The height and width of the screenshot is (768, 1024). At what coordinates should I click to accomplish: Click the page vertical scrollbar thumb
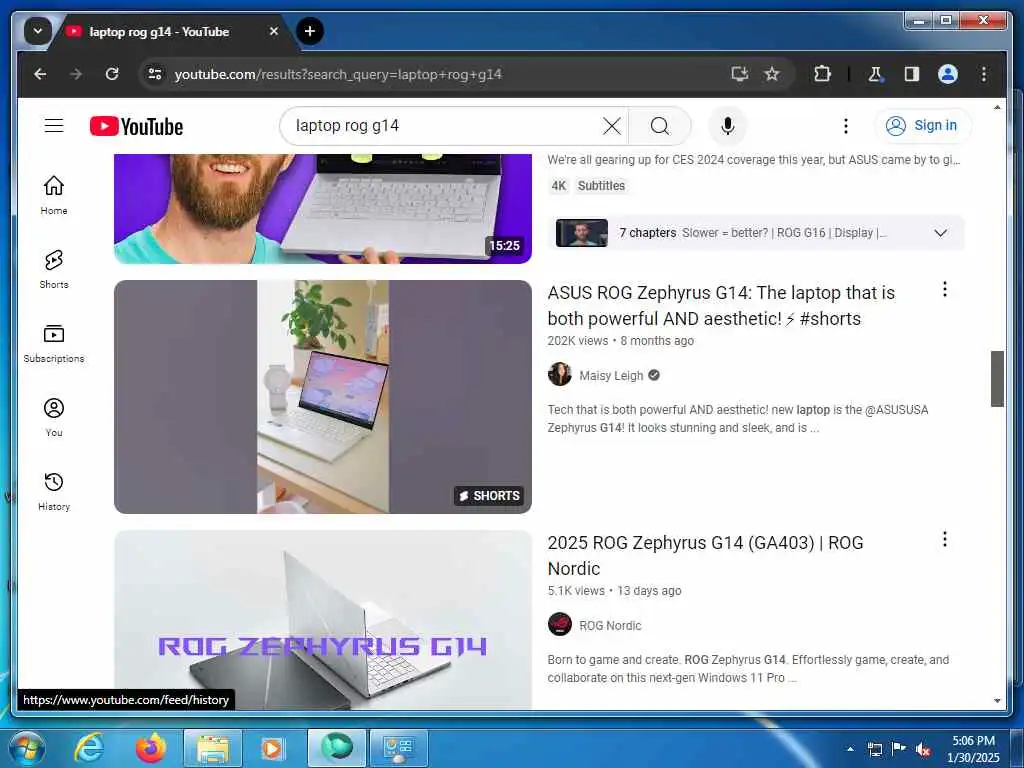[997, 379]
